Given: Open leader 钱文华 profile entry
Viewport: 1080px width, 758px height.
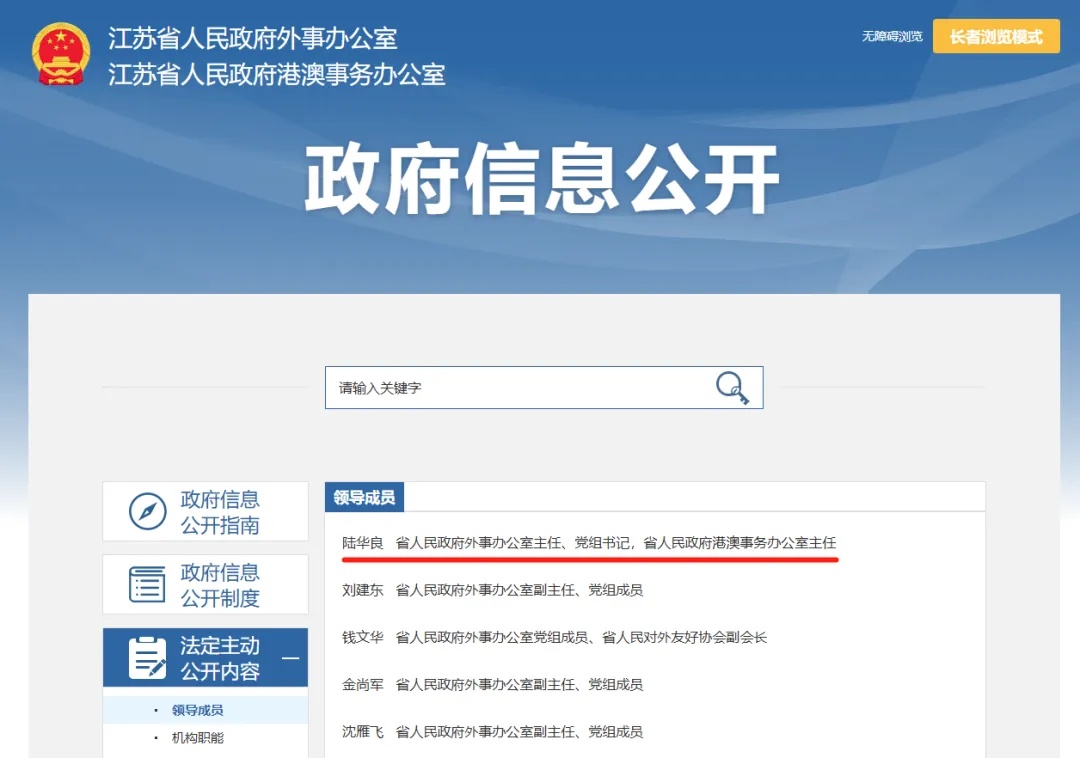Looking at the screenshot, I should pyautogui.click(x=363, y=637).
